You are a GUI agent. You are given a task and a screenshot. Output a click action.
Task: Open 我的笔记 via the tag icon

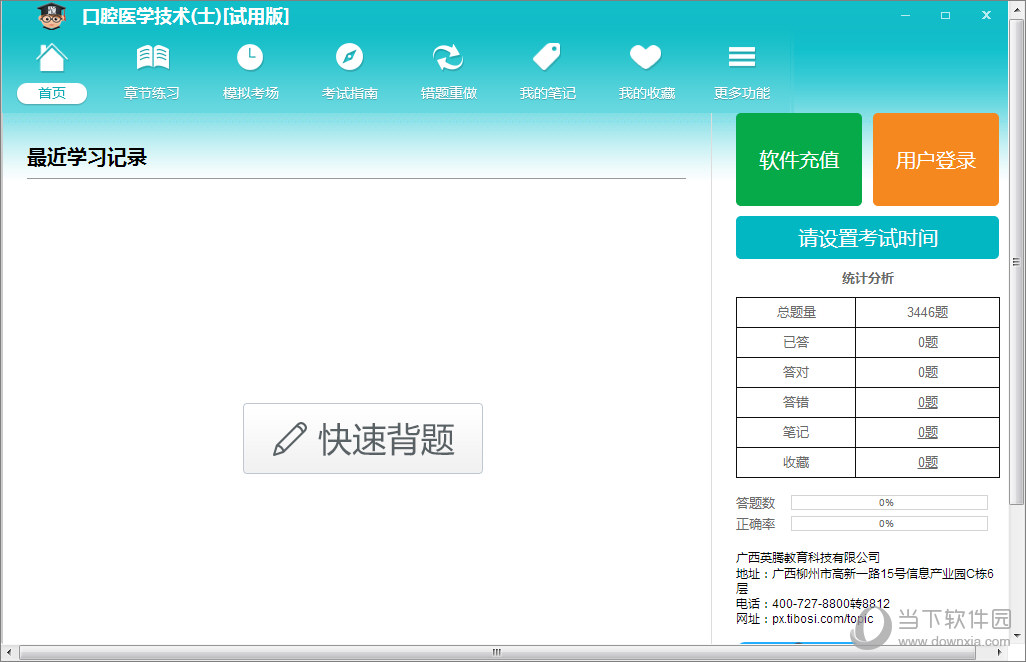pyautogui.click(x=547, y=58)
